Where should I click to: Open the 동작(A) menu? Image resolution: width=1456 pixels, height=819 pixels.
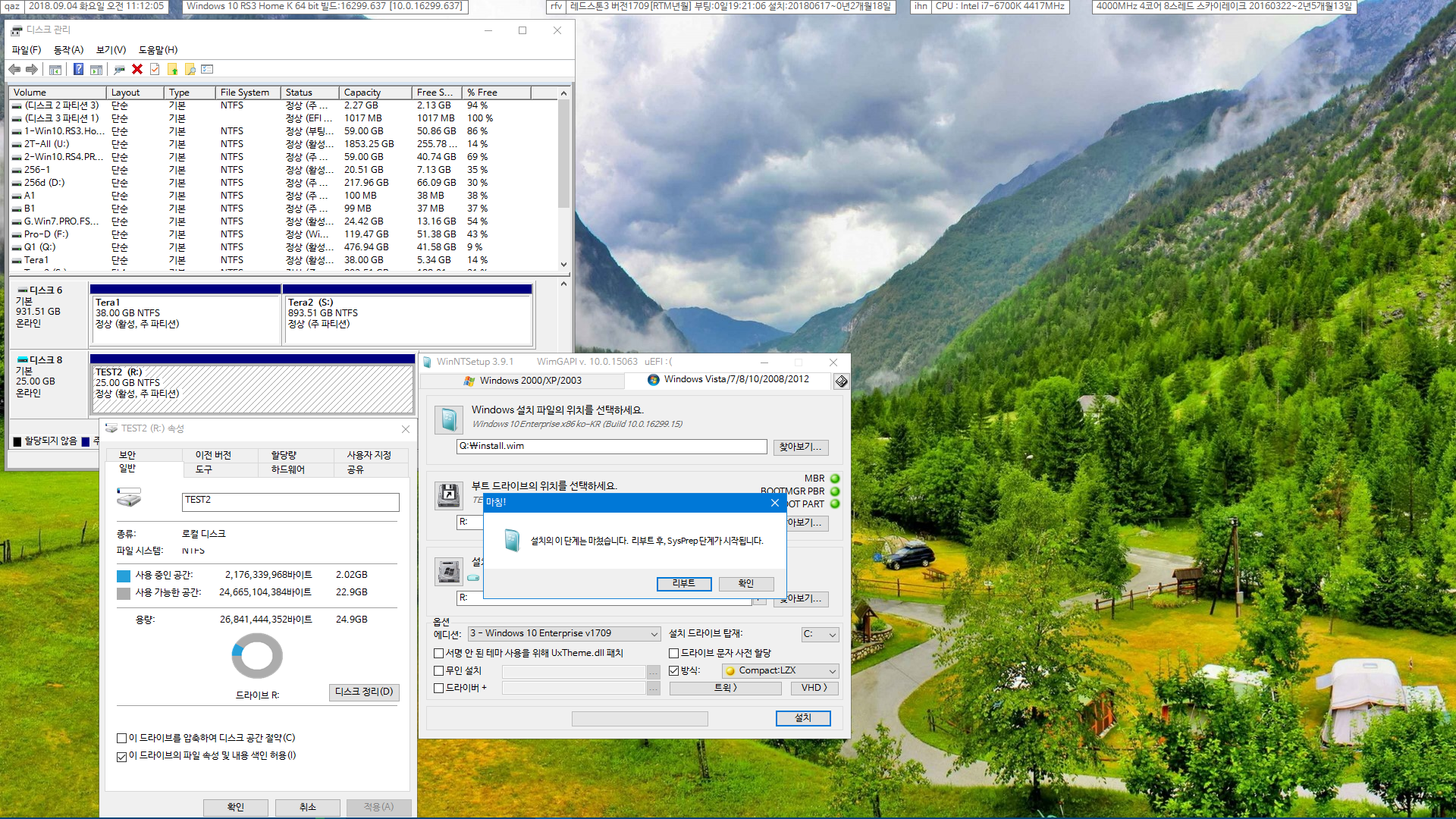point(68,50)
